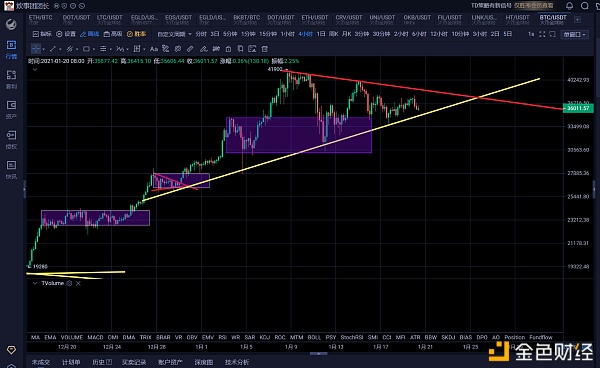This screenshot has width=600, height=368.
Task: Click the trash icon to delete drawings
Action: [x=265, y=49]
